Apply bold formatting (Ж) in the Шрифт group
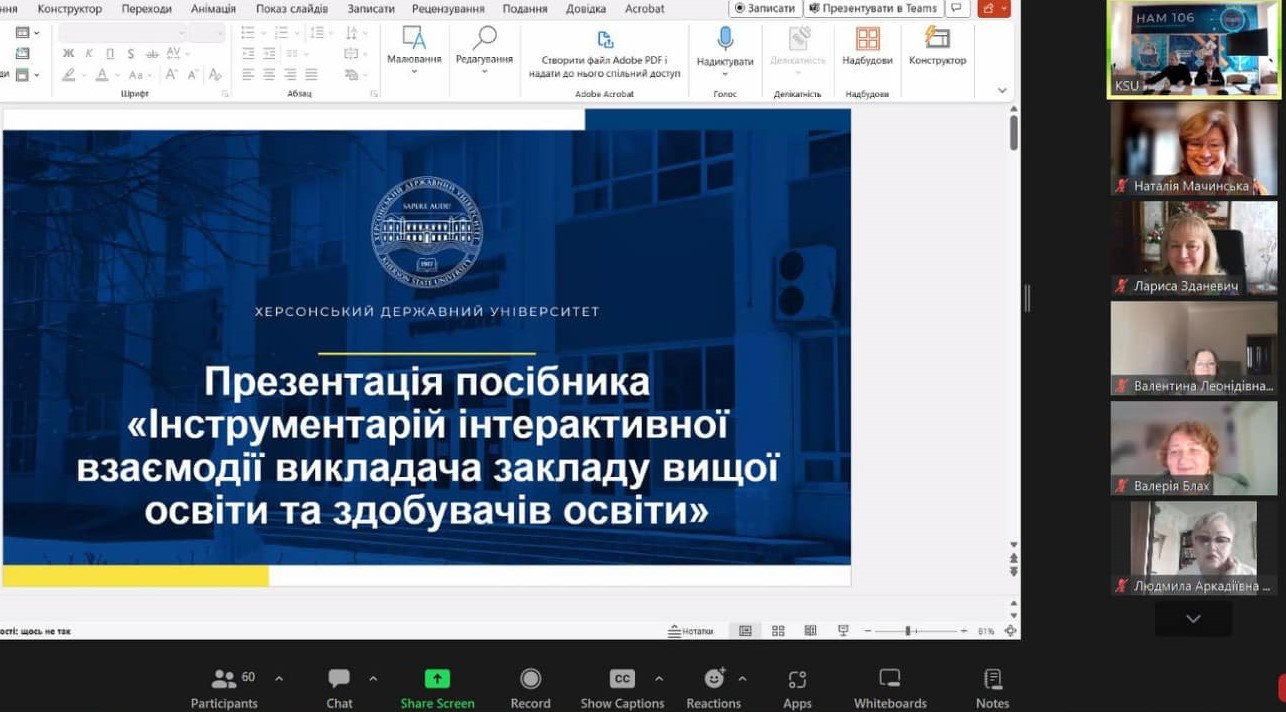This screenshot has height=712, width=1286. point(69,53)
